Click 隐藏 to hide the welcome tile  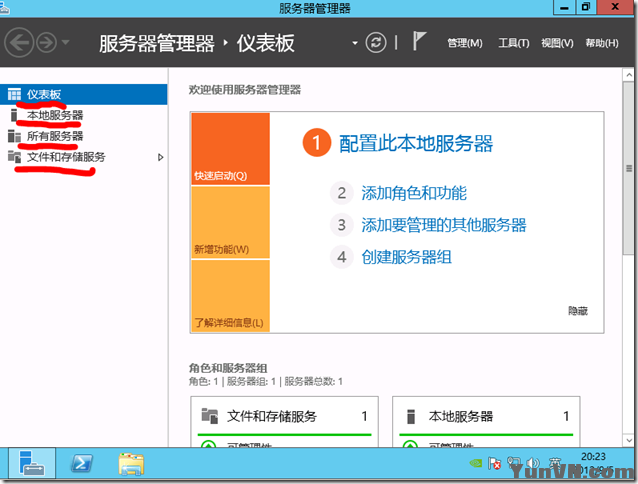click(578, 311)
